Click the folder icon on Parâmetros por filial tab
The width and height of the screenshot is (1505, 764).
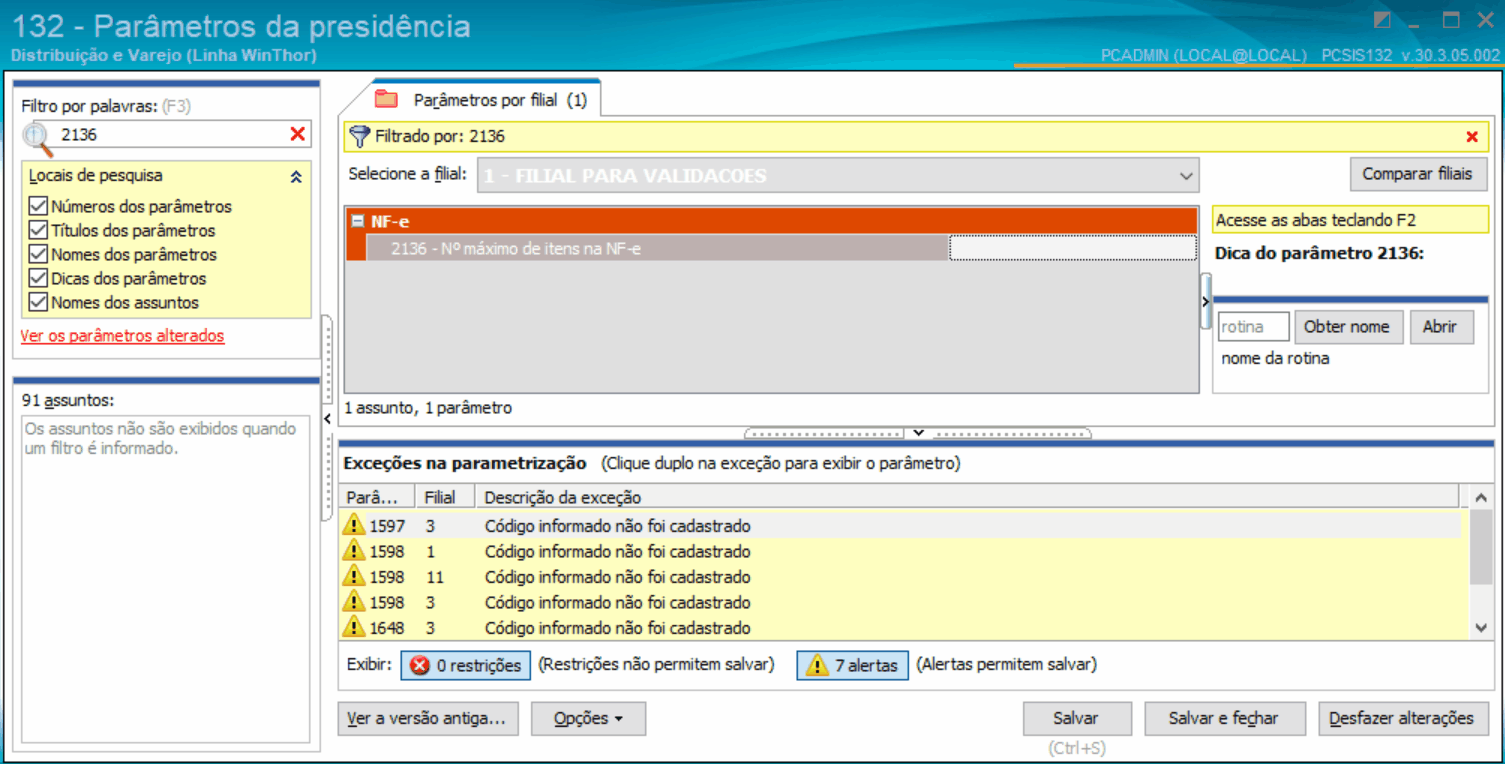(386, 99)
